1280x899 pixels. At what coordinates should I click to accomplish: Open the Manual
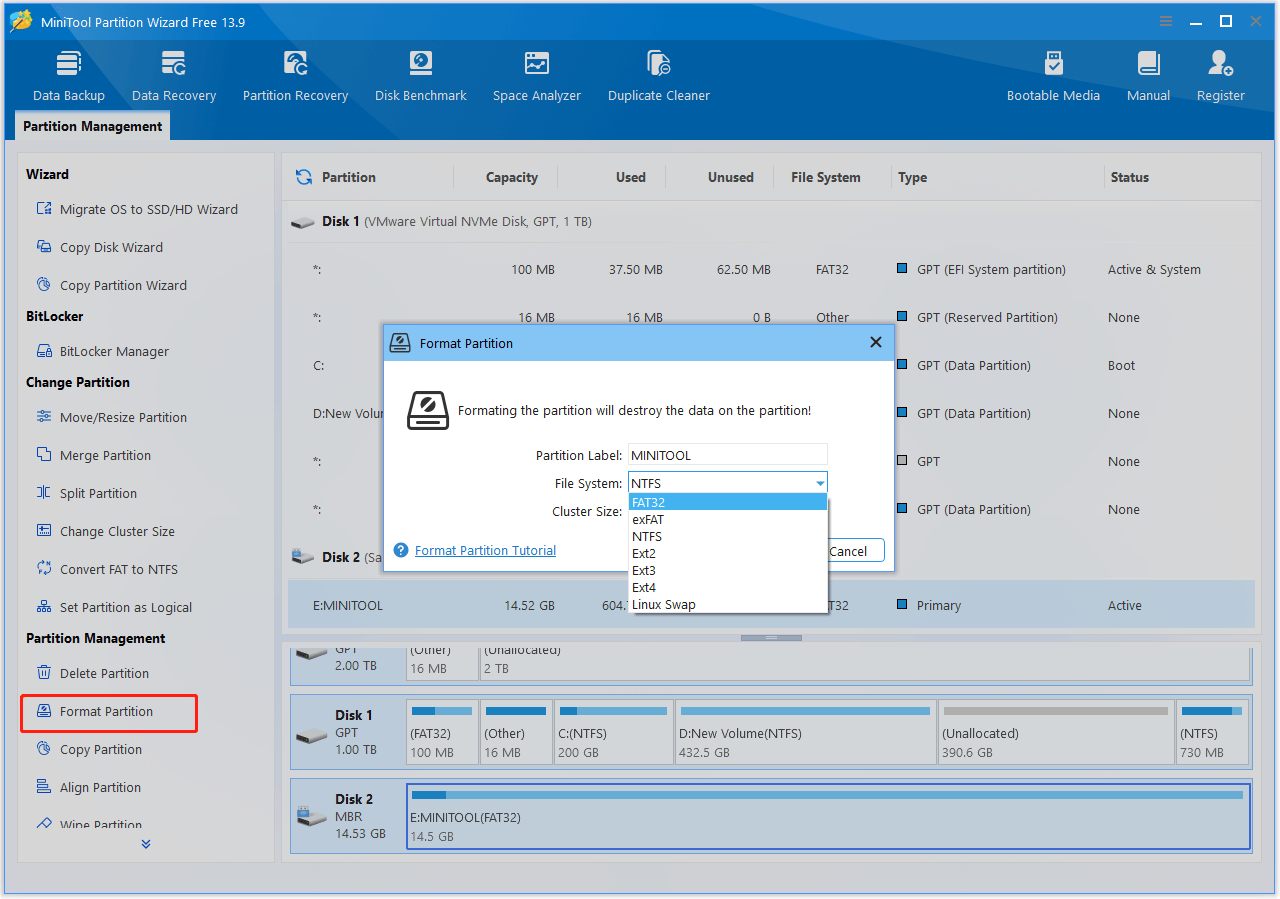coord(1148,77)
